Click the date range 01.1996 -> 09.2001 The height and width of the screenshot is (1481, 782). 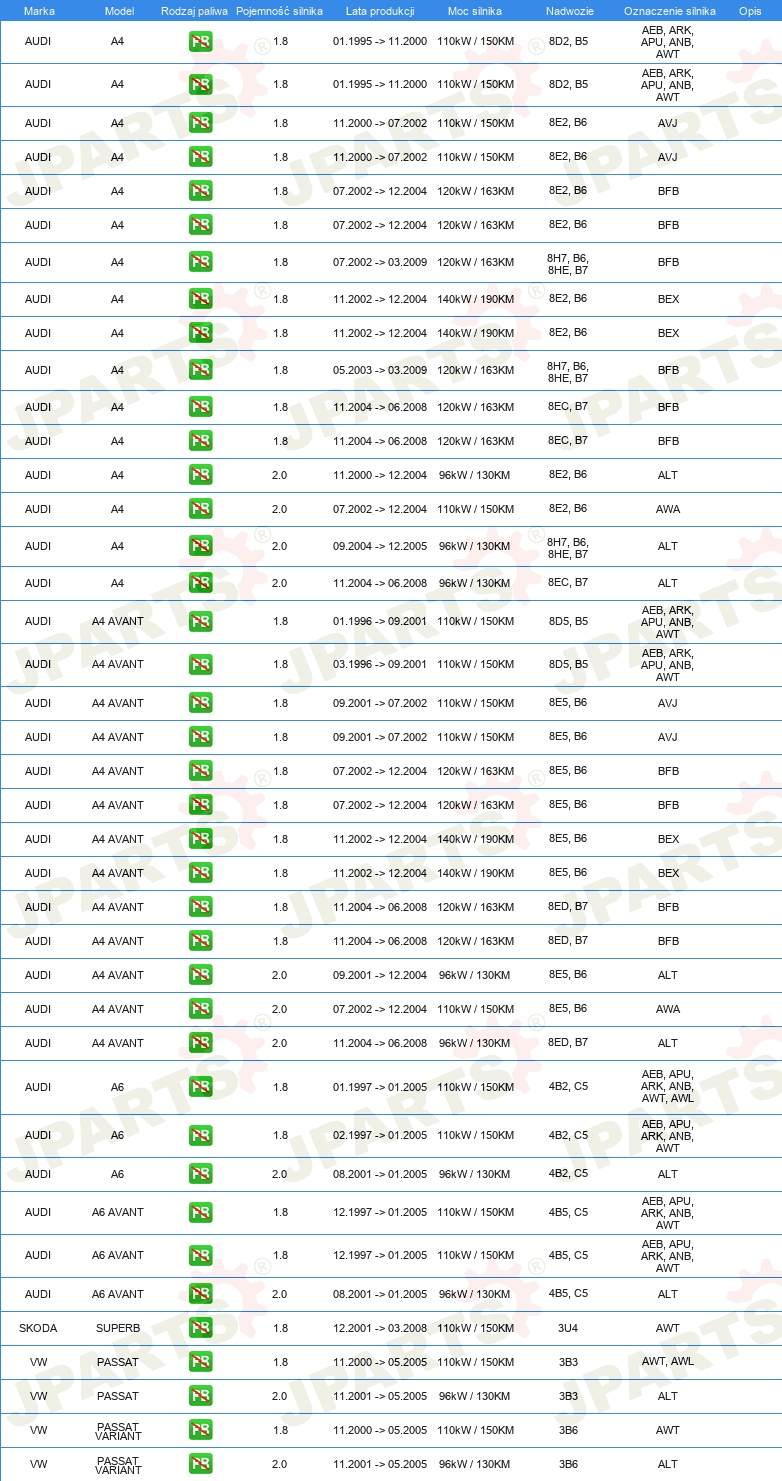[x=380, y=621]
